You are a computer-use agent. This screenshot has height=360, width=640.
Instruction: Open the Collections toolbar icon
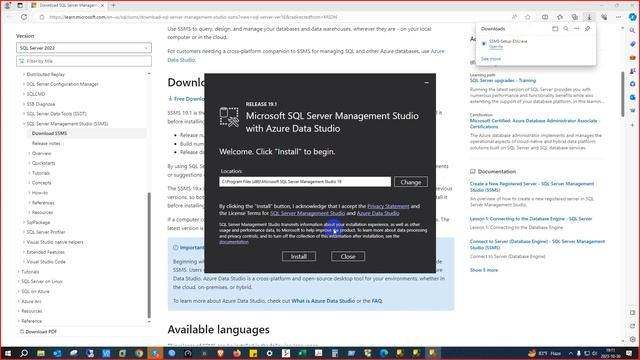pos(575,17)
